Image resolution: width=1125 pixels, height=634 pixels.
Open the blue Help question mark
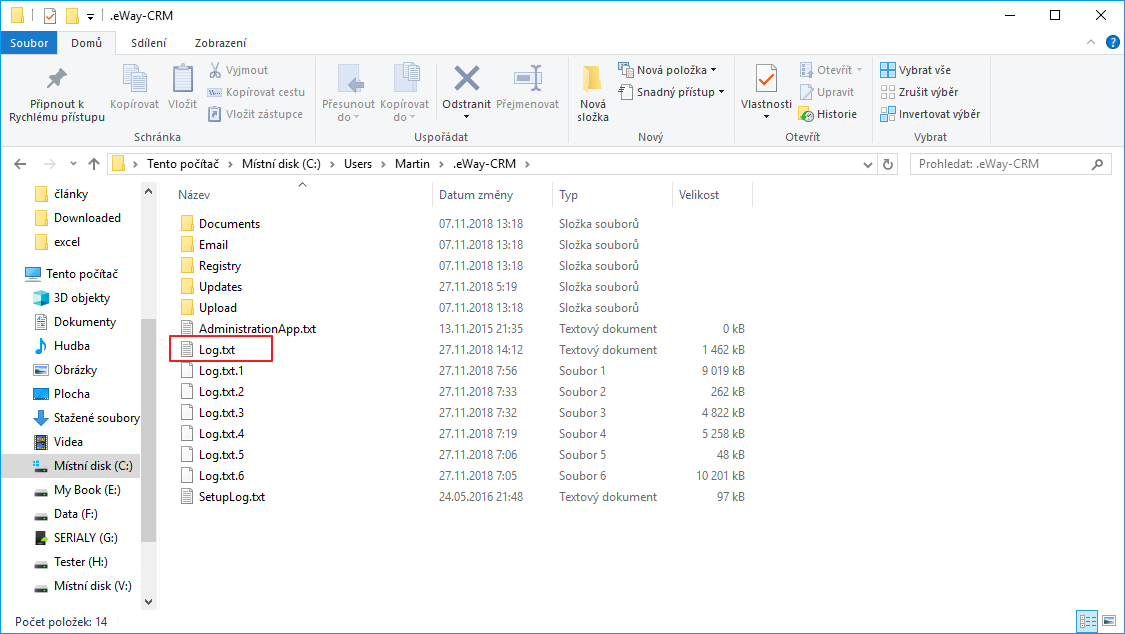1113,42
